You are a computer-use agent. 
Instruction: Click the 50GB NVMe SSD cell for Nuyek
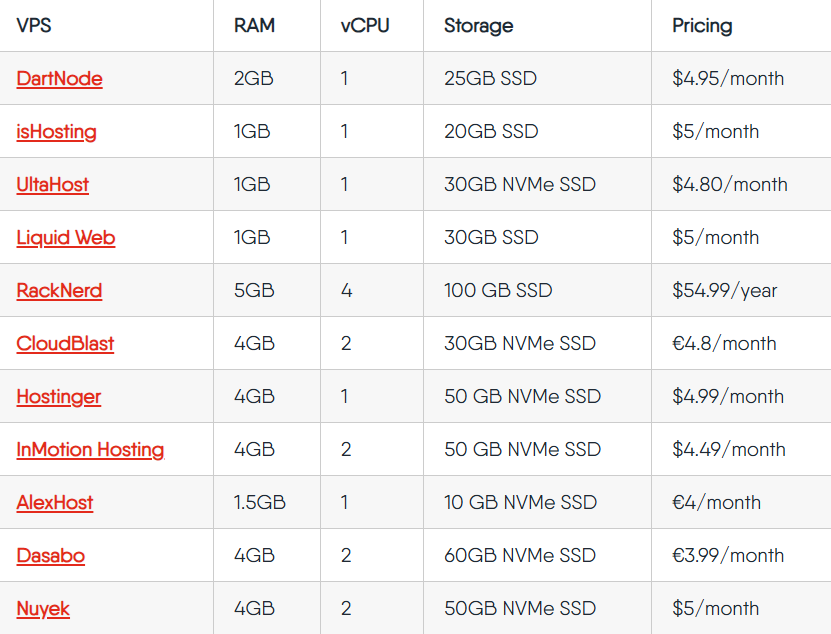(520, 609)
